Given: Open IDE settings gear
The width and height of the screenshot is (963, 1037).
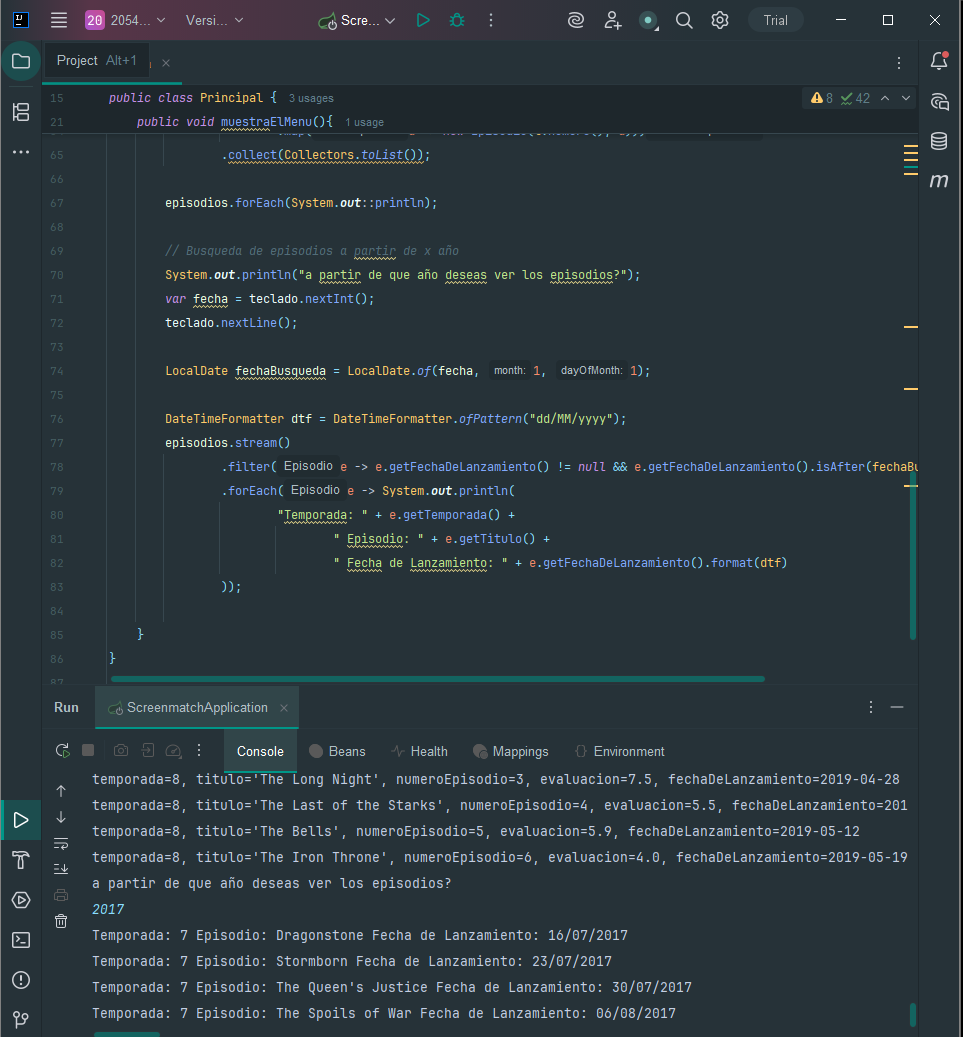Looking at the screenshot, I should [x=720, y=21].
